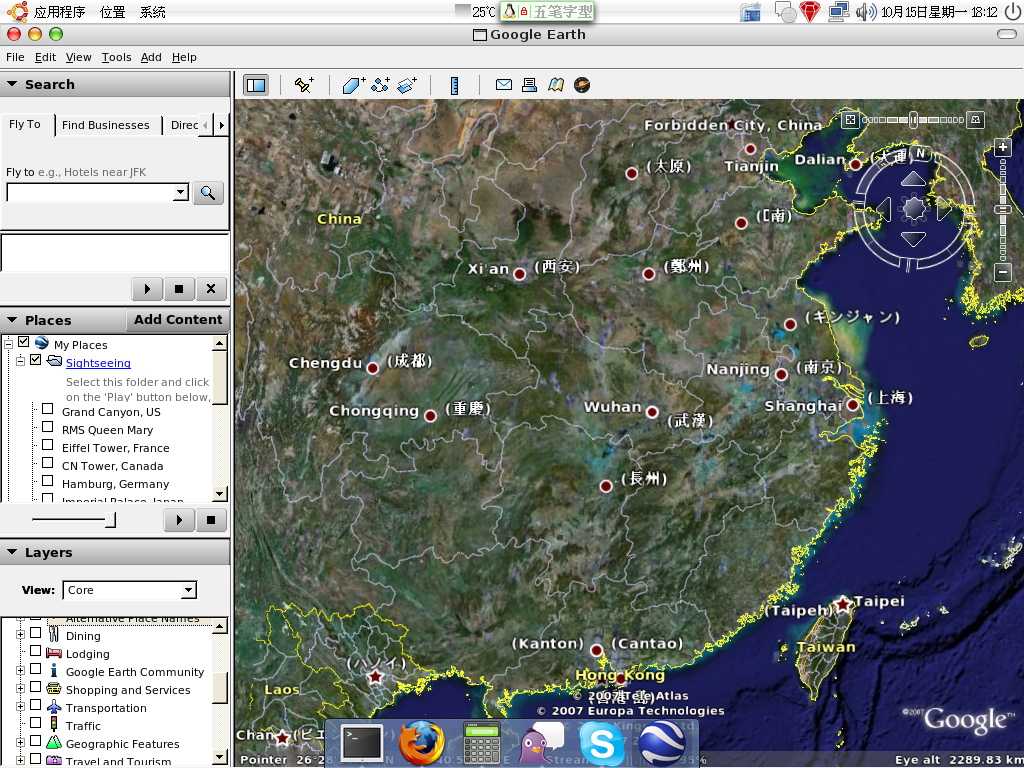
Task: Check the Hamburg, Germany checkbox
Action: pos(48,481)
